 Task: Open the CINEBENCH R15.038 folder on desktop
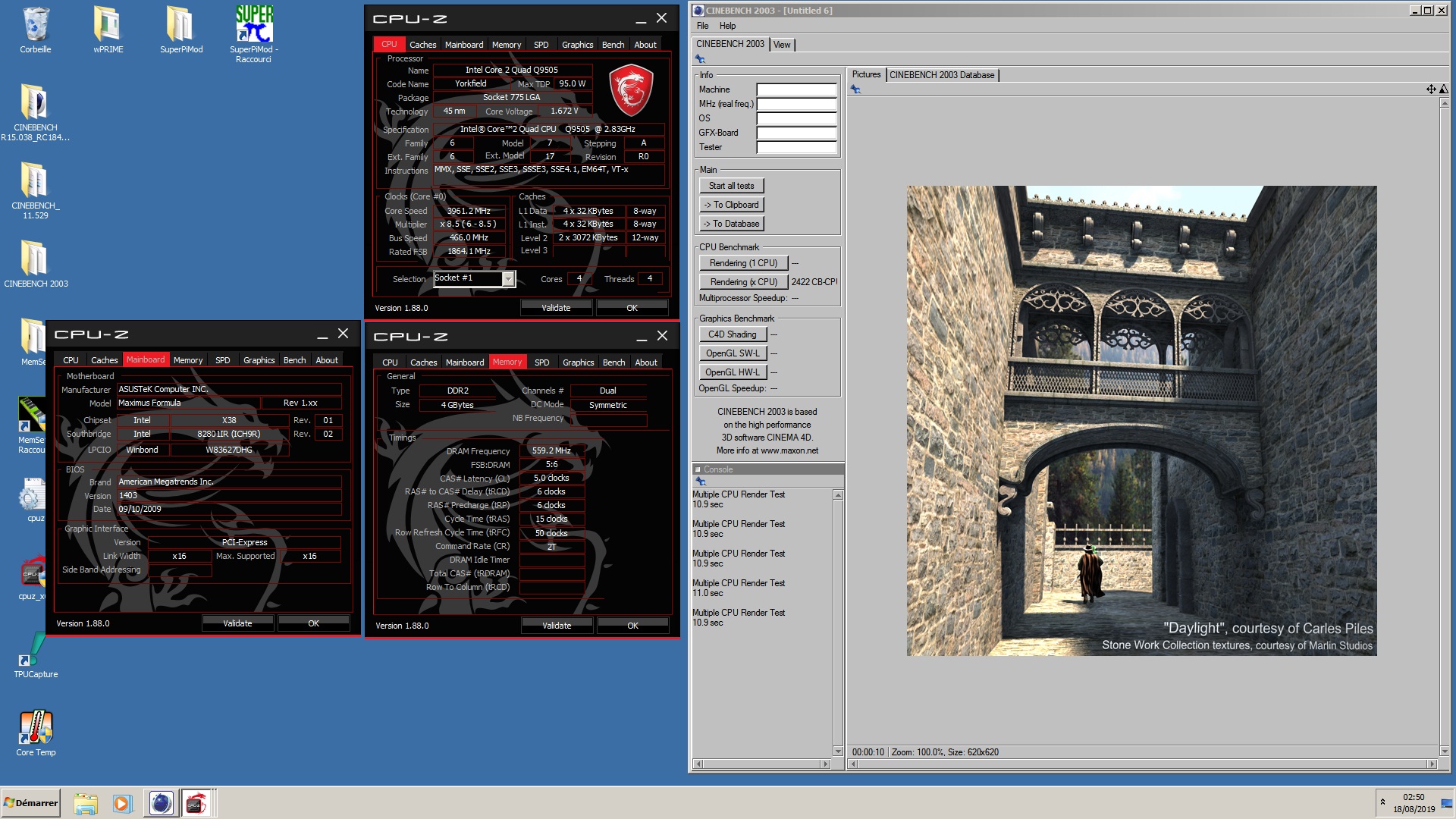[x=36, y=112]
